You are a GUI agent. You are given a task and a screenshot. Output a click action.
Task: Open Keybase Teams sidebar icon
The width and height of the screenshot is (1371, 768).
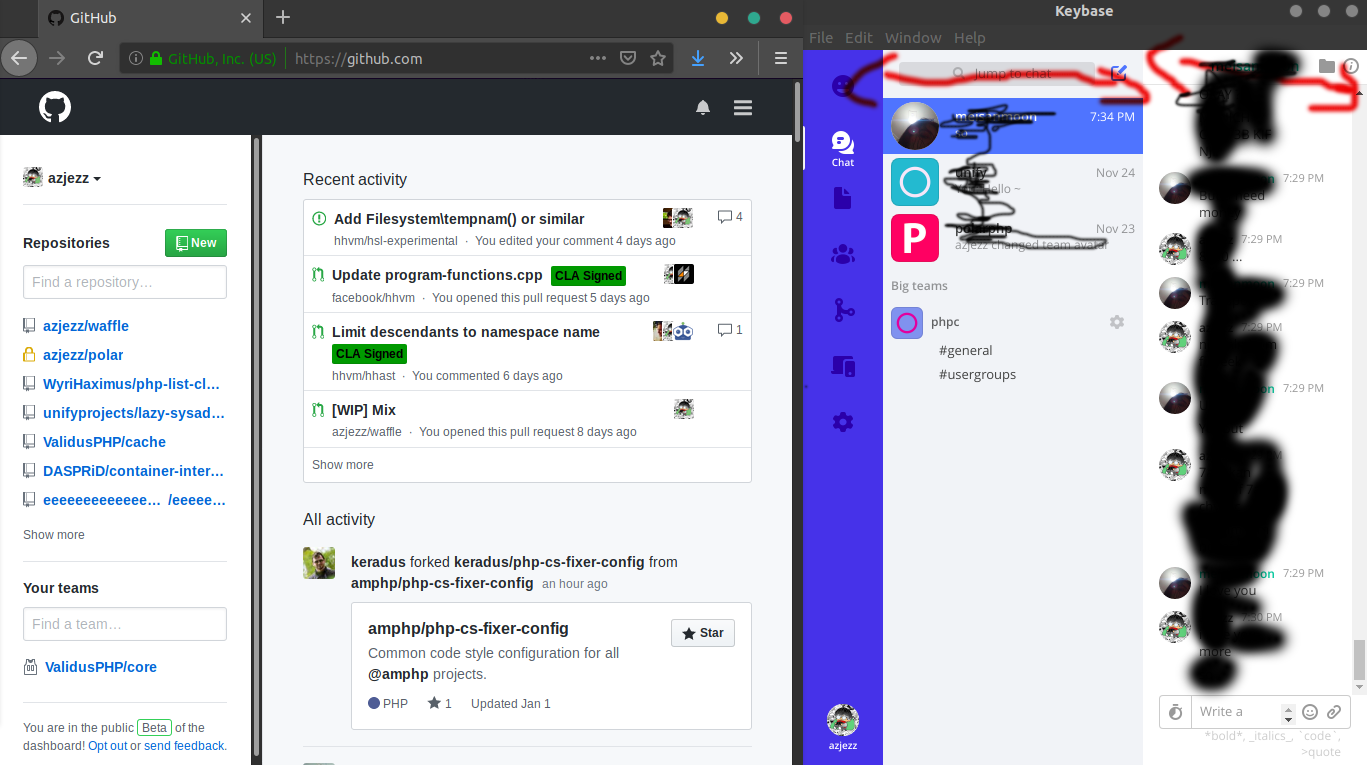point(843,254)
